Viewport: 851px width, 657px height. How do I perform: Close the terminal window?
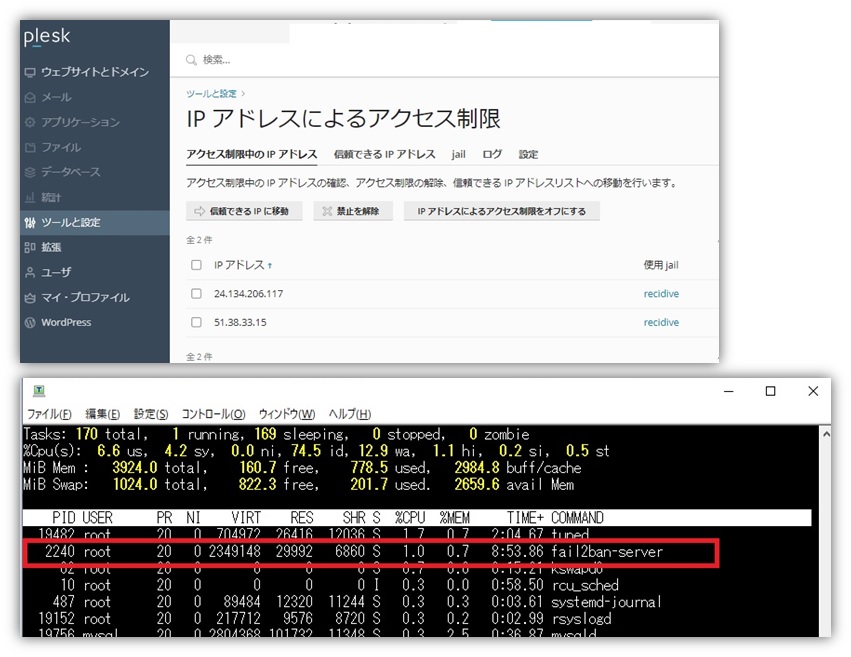click(813, 391)
